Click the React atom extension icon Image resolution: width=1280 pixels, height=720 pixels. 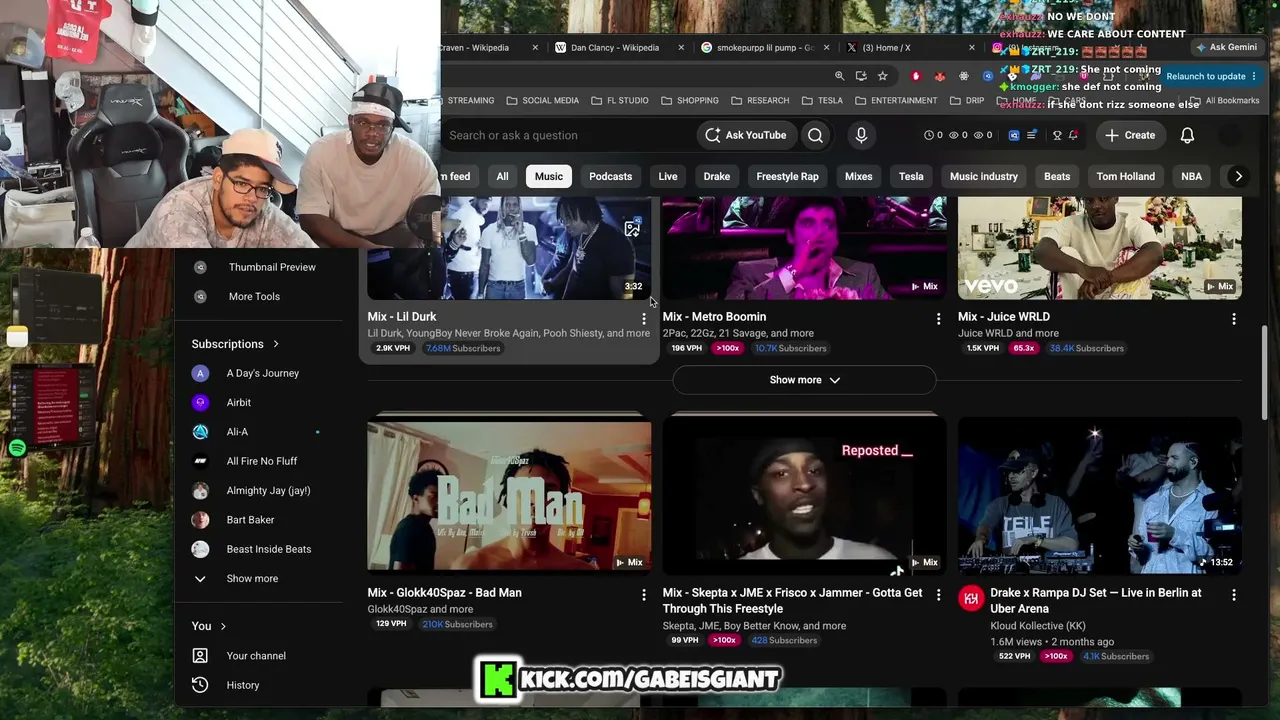[963, 76]
